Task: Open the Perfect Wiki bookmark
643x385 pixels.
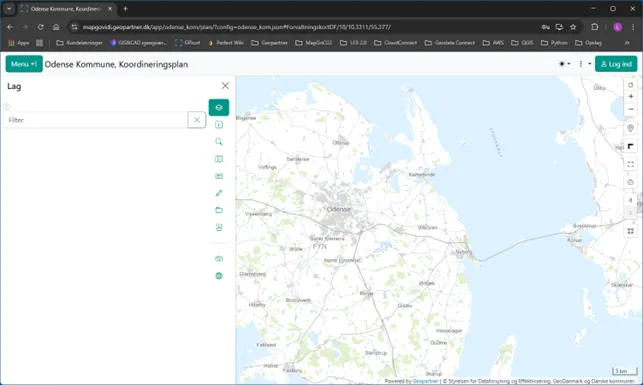Action: [226, 43]
